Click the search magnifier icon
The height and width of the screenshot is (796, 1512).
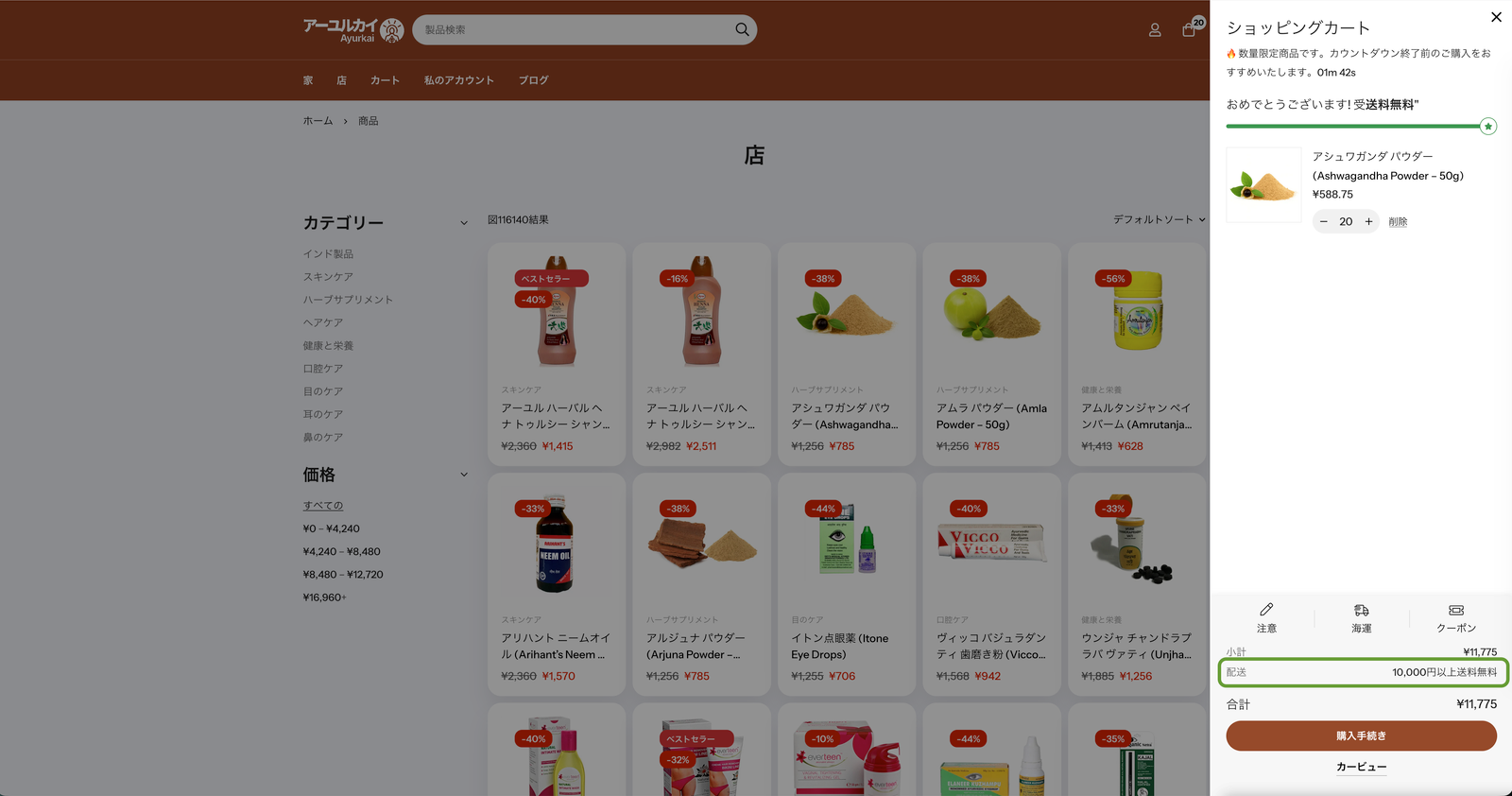click(x=742, y=29)
